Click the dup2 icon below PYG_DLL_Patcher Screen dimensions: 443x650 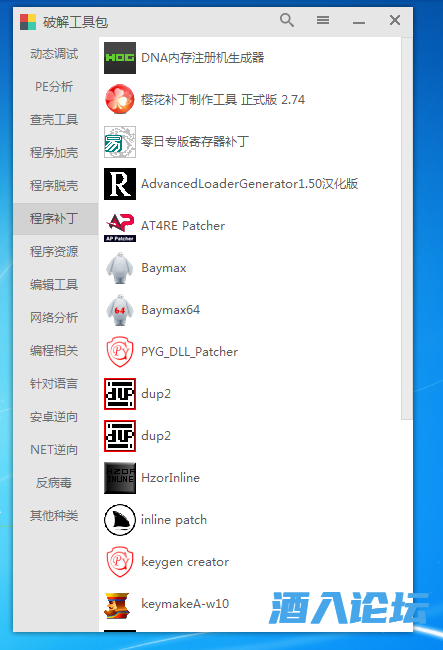click(x=120, y=394)
